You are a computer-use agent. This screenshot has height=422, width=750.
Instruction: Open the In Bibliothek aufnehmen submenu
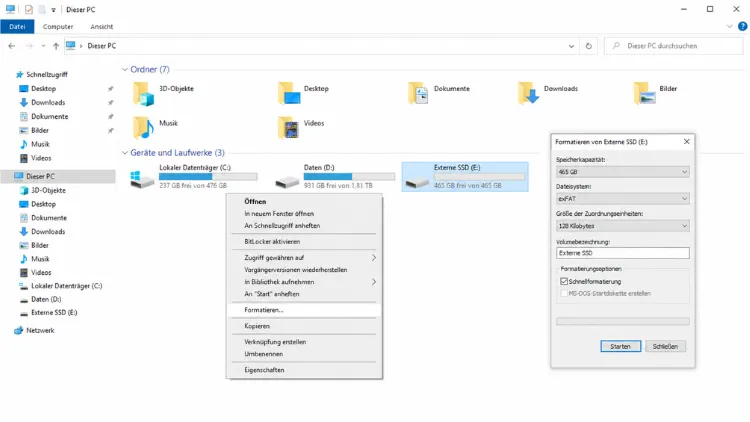(x=304, y=282)
